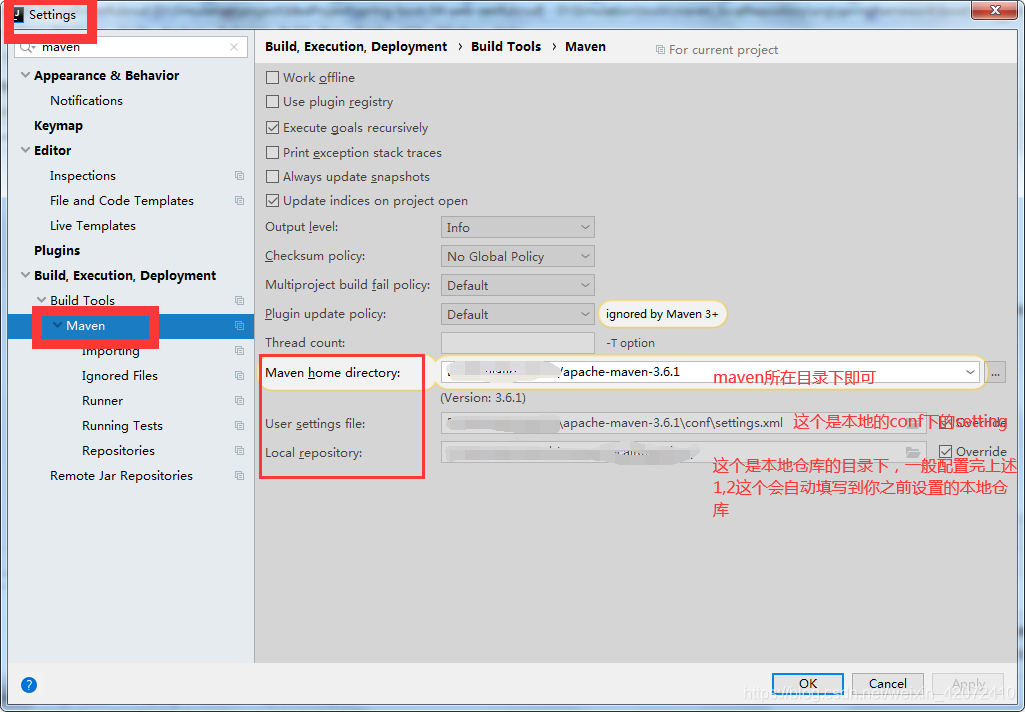Screen dimensions: 1025x712
Task: Click the '-T option' hint text
Action: (x=630, y=343)
